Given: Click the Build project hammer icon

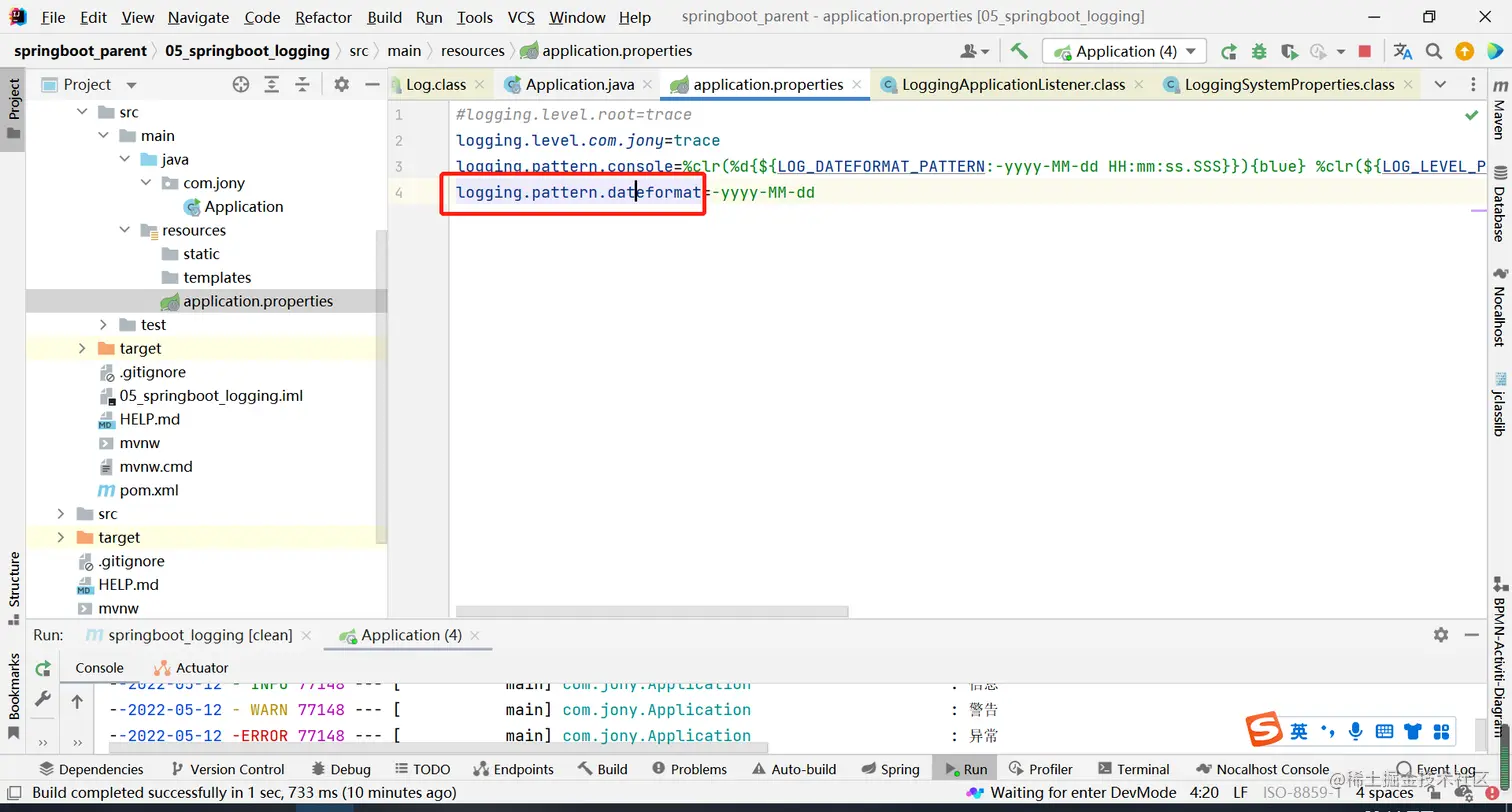Looking at the screenshot, I should tap(1019, 51).
